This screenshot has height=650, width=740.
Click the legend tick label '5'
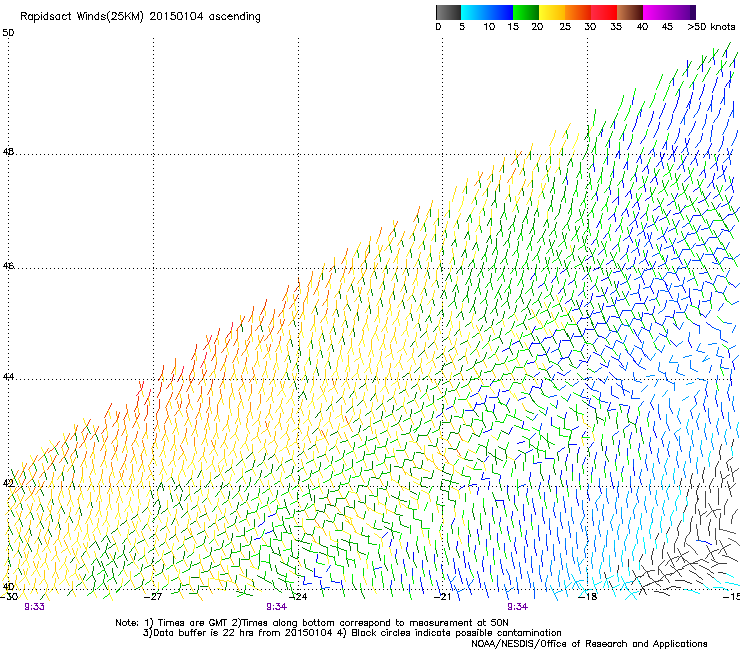(x=462, y=27)
